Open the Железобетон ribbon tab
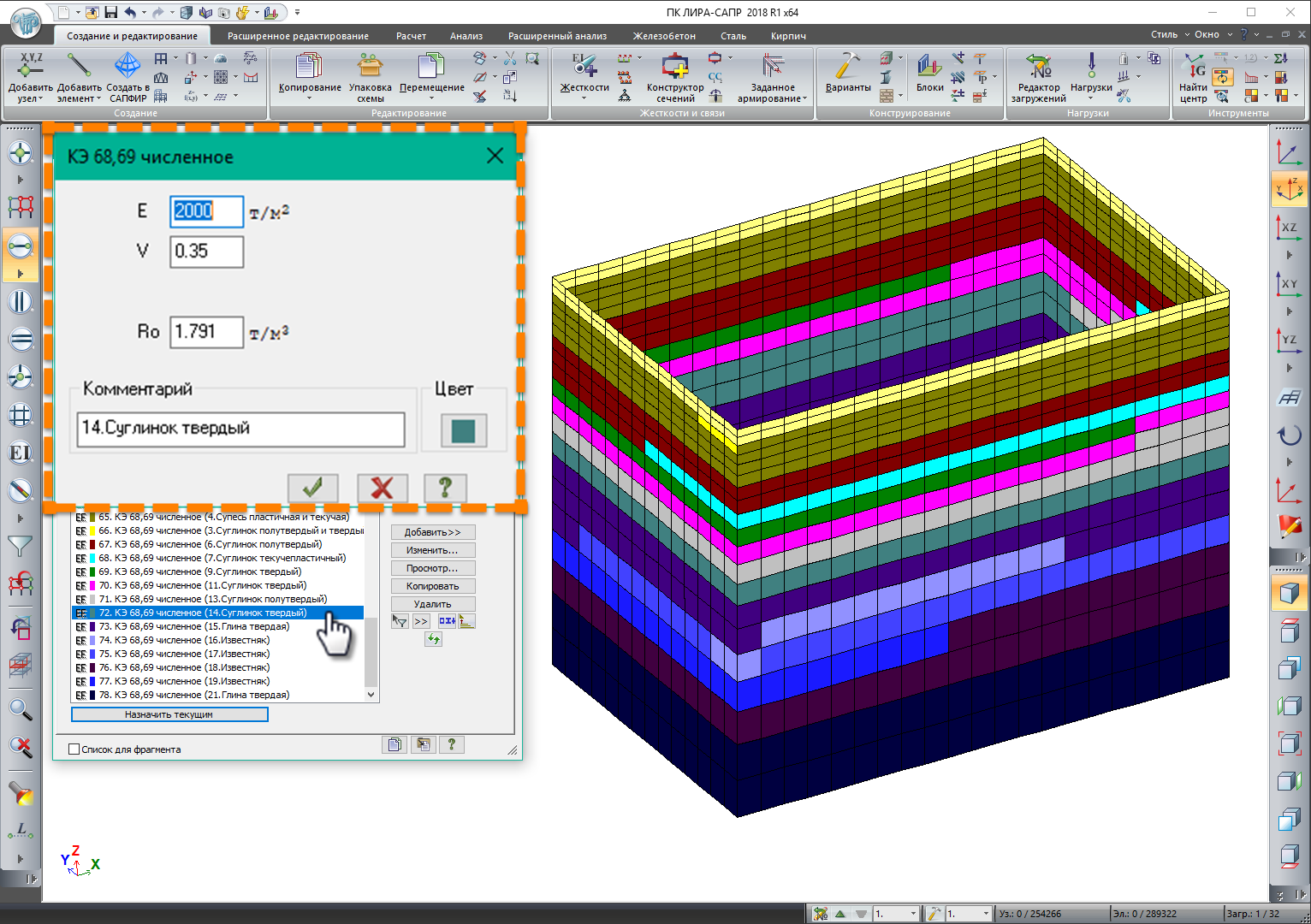This screenshot has width=1311, height=924. pos(664,36)
